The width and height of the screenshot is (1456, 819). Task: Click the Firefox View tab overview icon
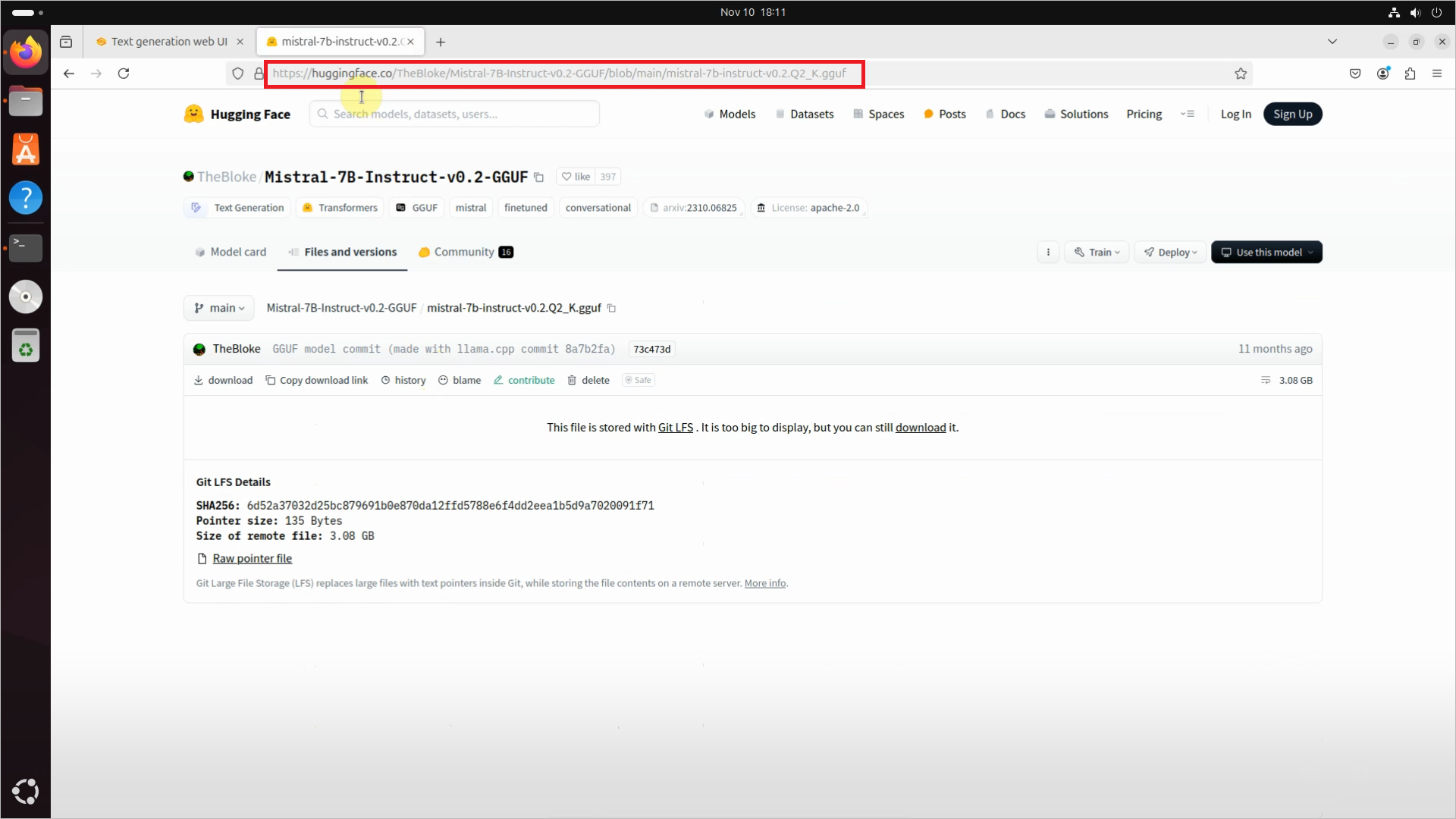[x=66, y=42]
